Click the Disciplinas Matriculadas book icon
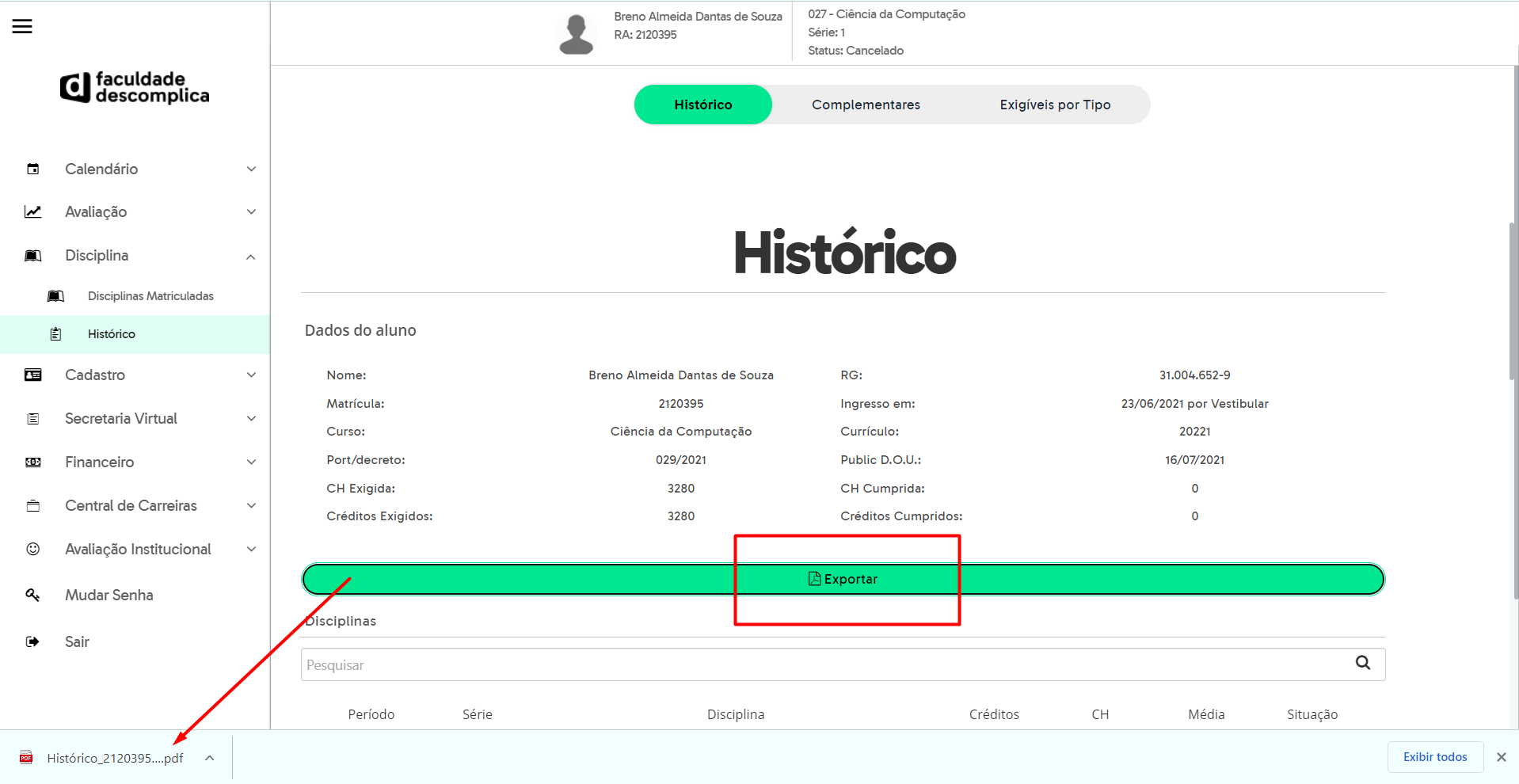 (x=55, y=295)
